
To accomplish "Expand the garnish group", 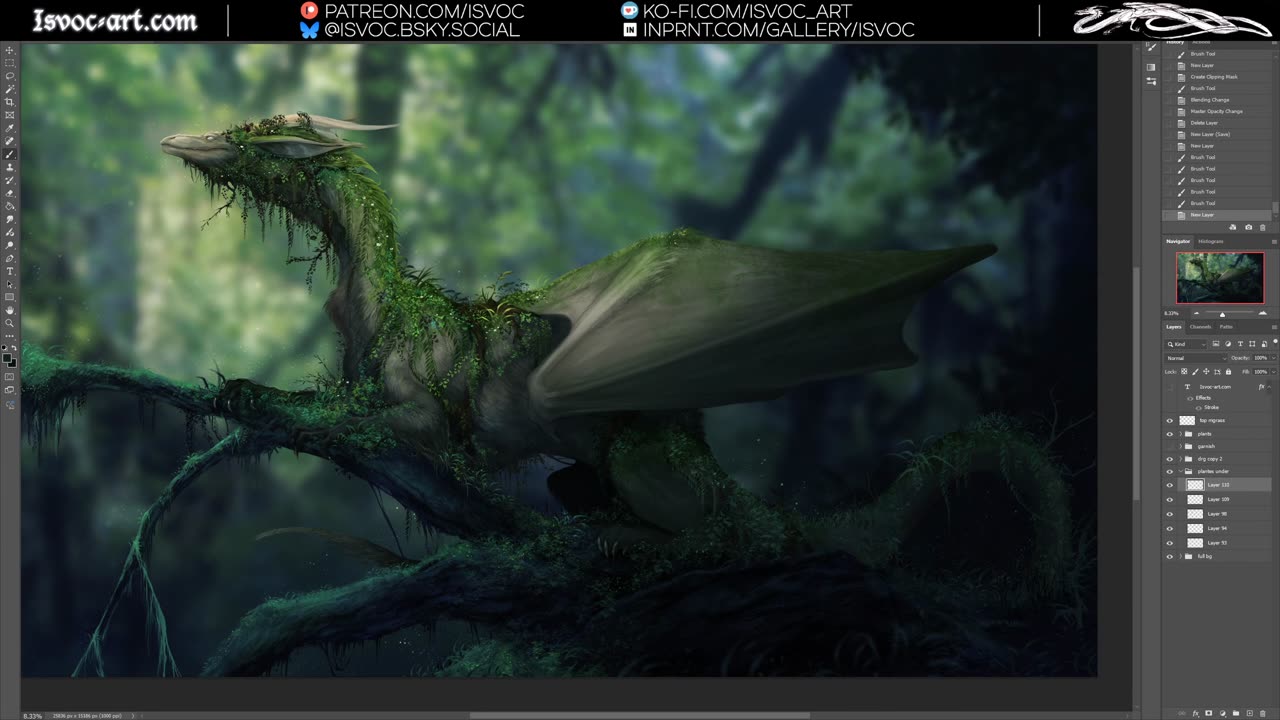I will (x=1181, y=446).
